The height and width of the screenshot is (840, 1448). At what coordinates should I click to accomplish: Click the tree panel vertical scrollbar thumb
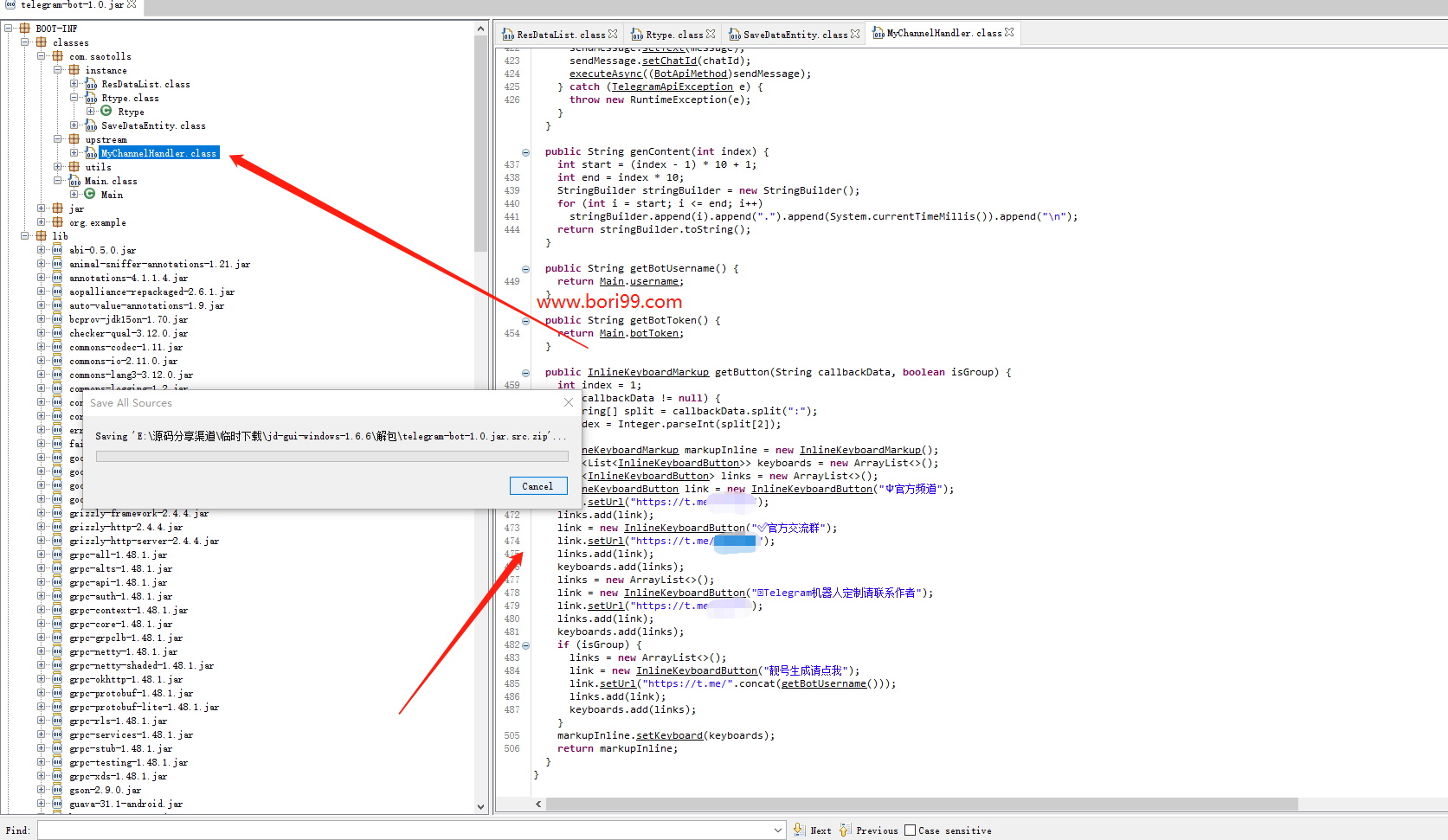click(481, 143)
